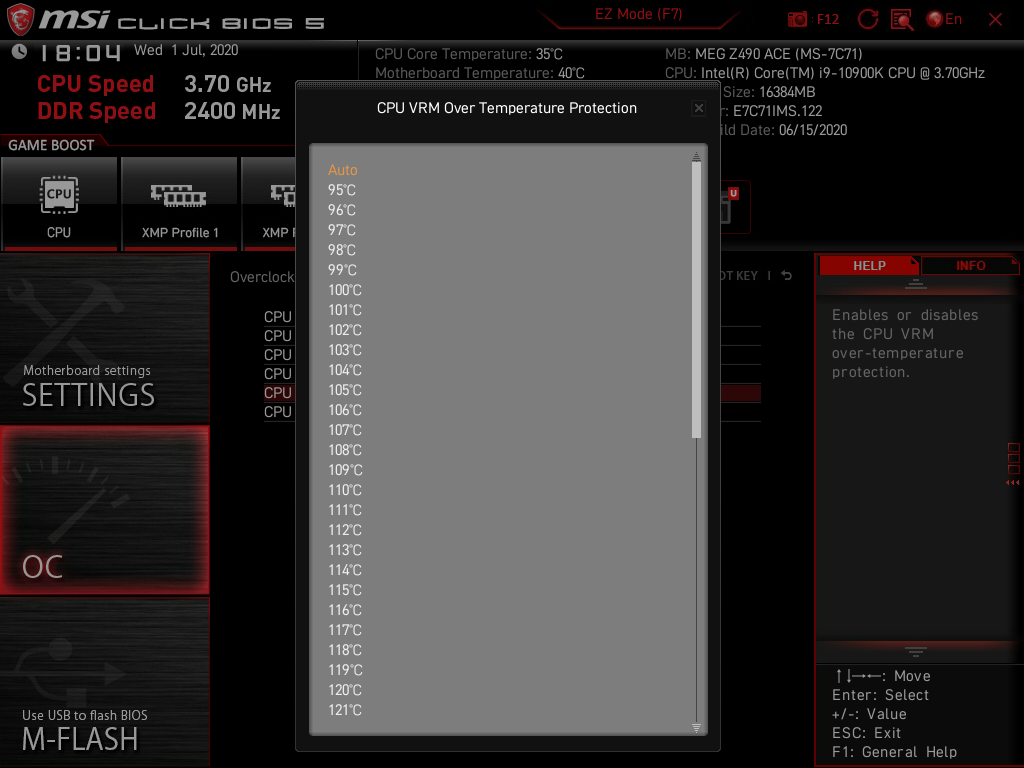This screenshot has width=1024, height=768.
Task: Expand the HELP panel divider handle
Action: point(914,651)
